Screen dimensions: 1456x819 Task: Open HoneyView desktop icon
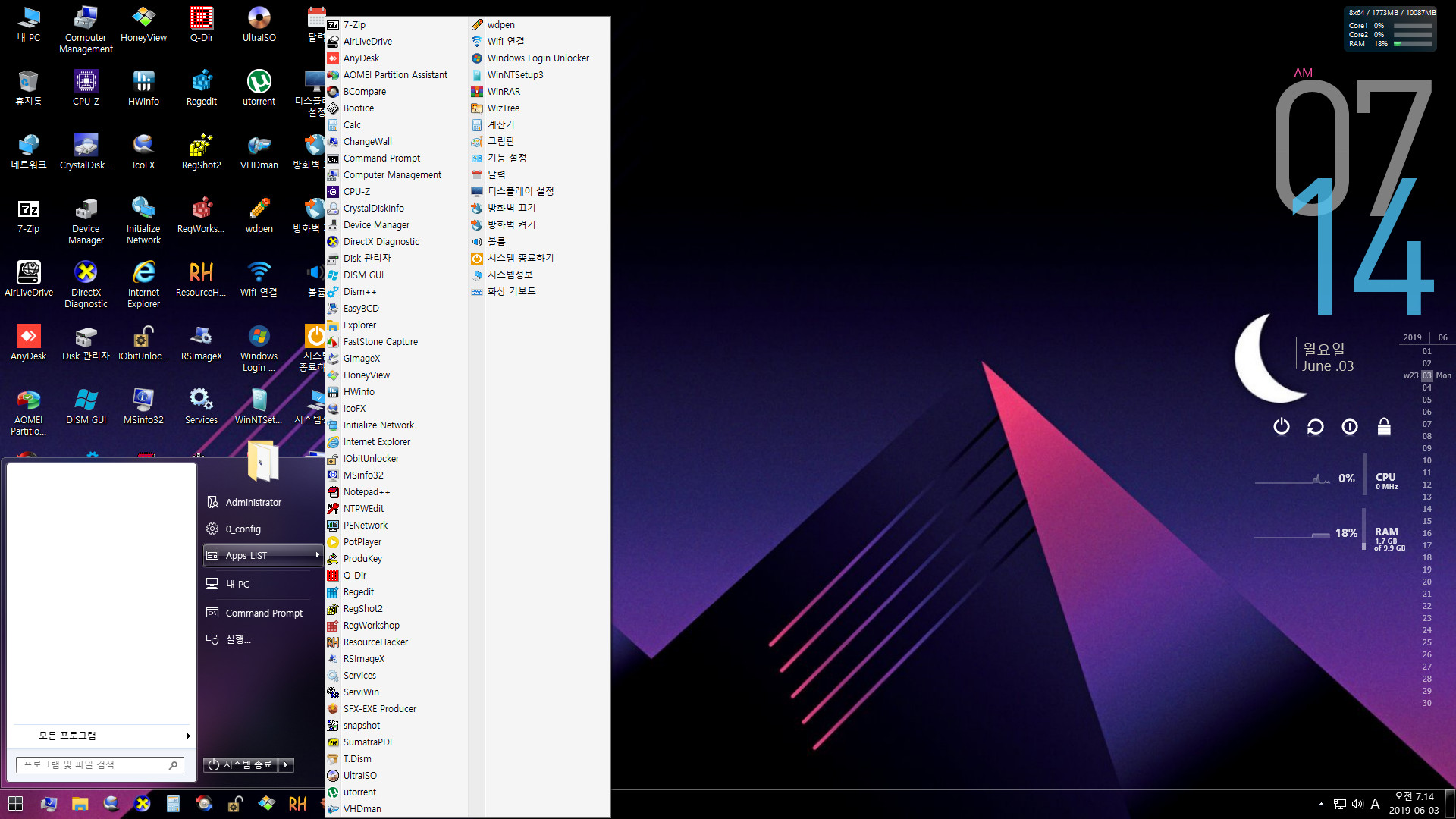(143, 24)
